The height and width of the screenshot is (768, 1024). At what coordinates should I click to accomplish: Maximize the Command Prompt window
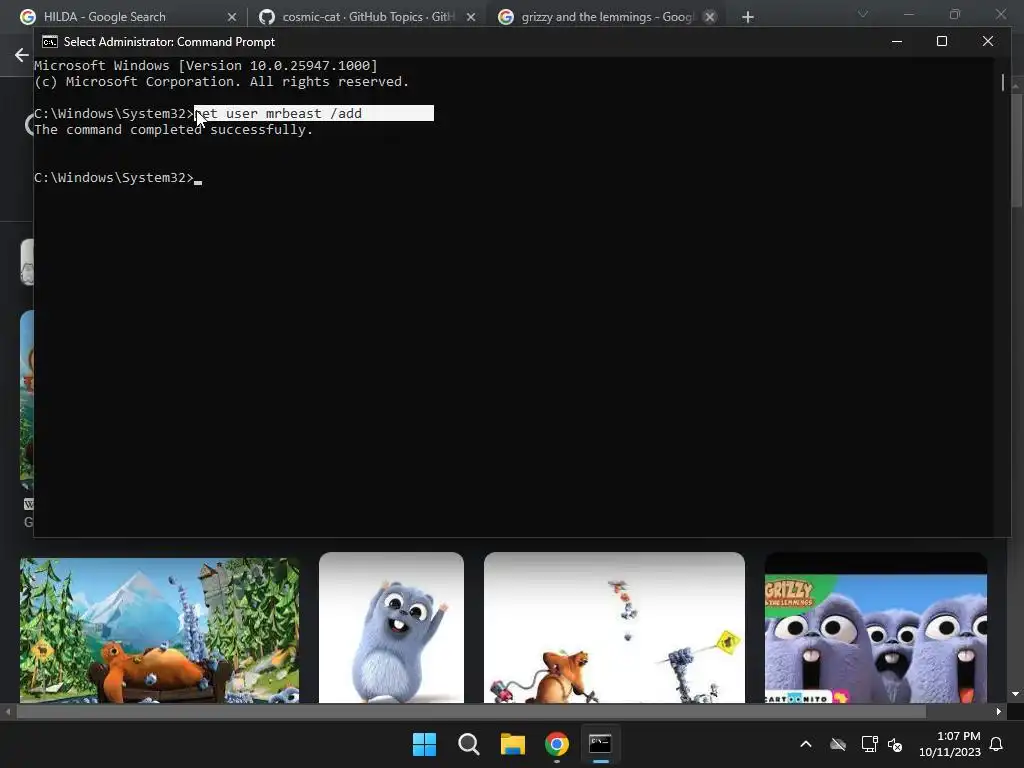[942, 41]
